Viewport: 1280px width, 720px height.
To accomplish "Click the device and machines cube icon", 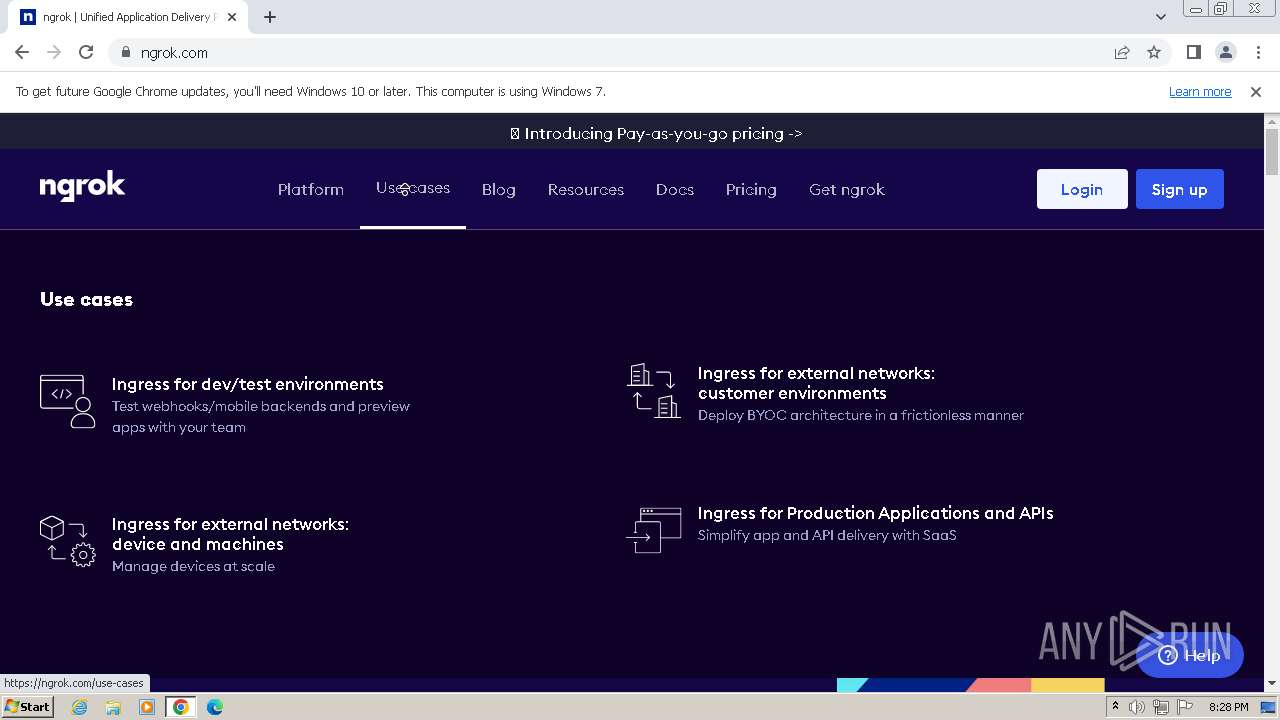I will point(67,543).
